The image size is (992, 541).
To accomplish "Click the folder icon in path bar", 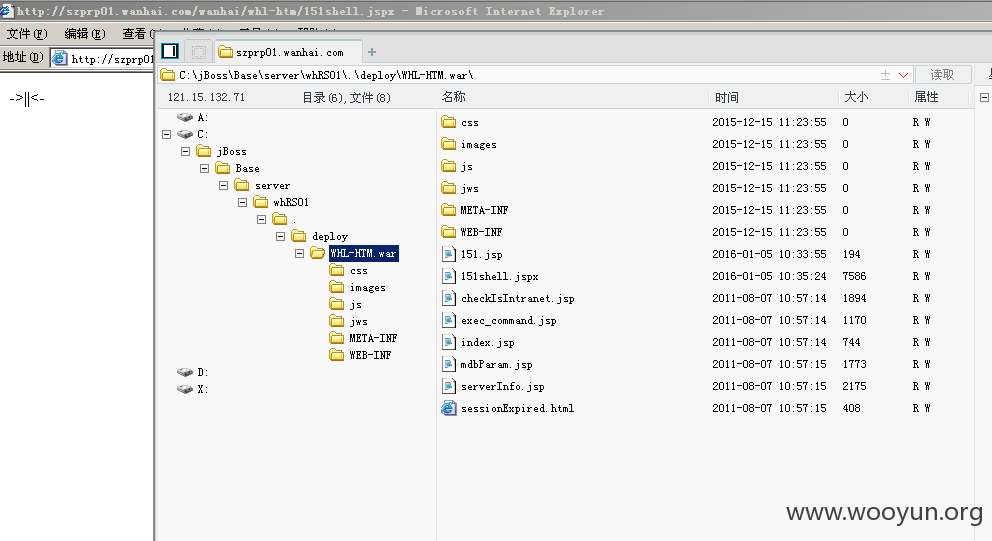I will [x=168, y=75].
